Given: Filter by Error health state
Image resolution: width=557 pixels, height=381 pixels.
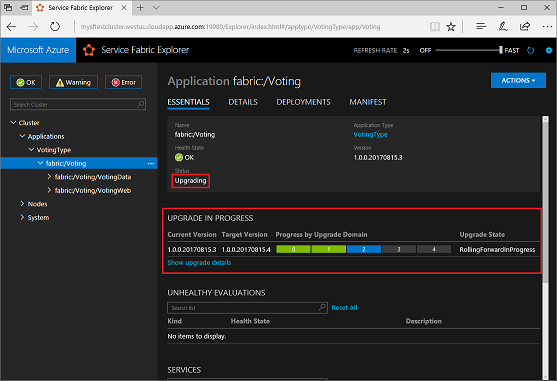Looking at the screenshot, I should pyautogui.click(x=124, y=82).
